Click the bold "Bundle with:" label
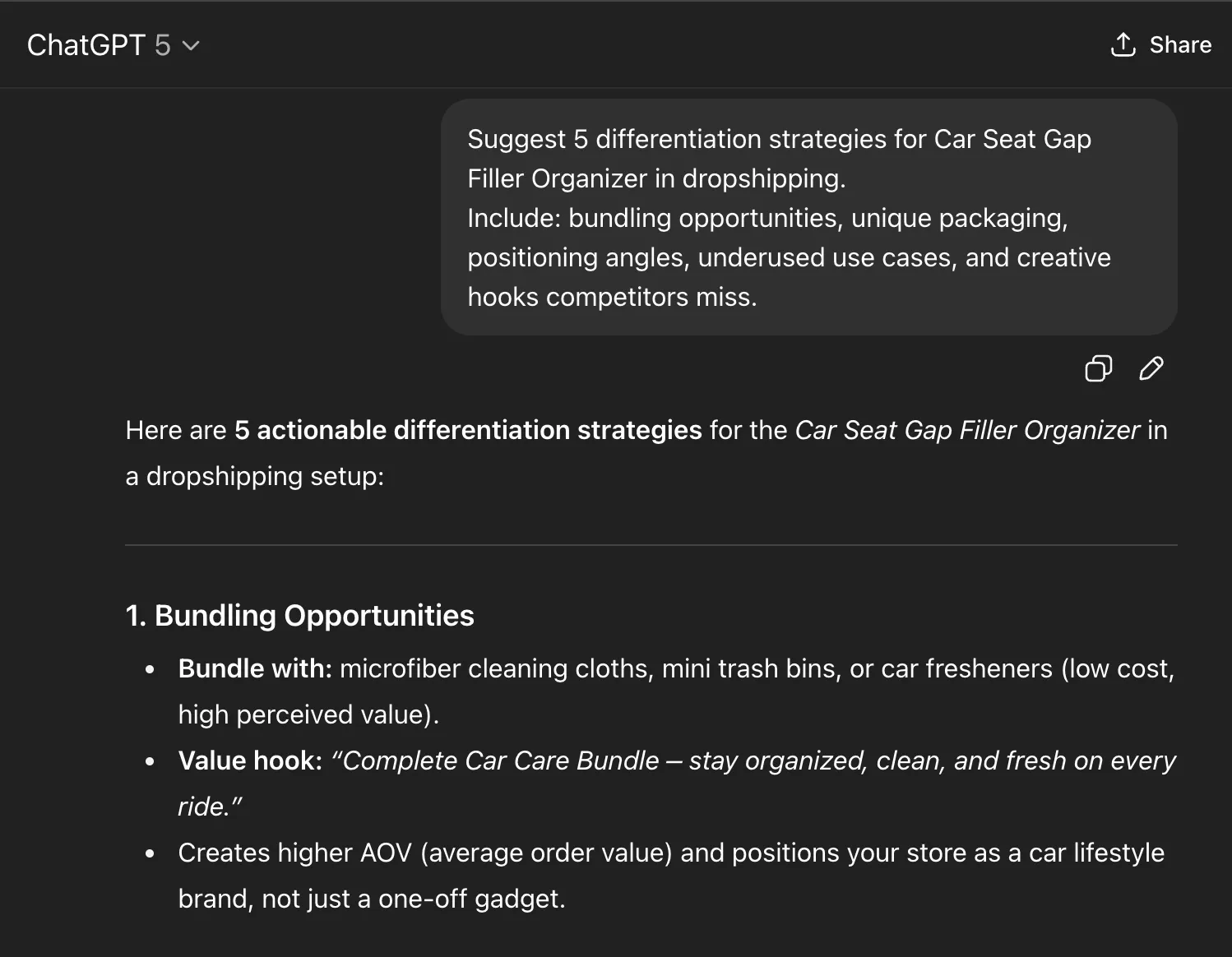 click(255, 668)
